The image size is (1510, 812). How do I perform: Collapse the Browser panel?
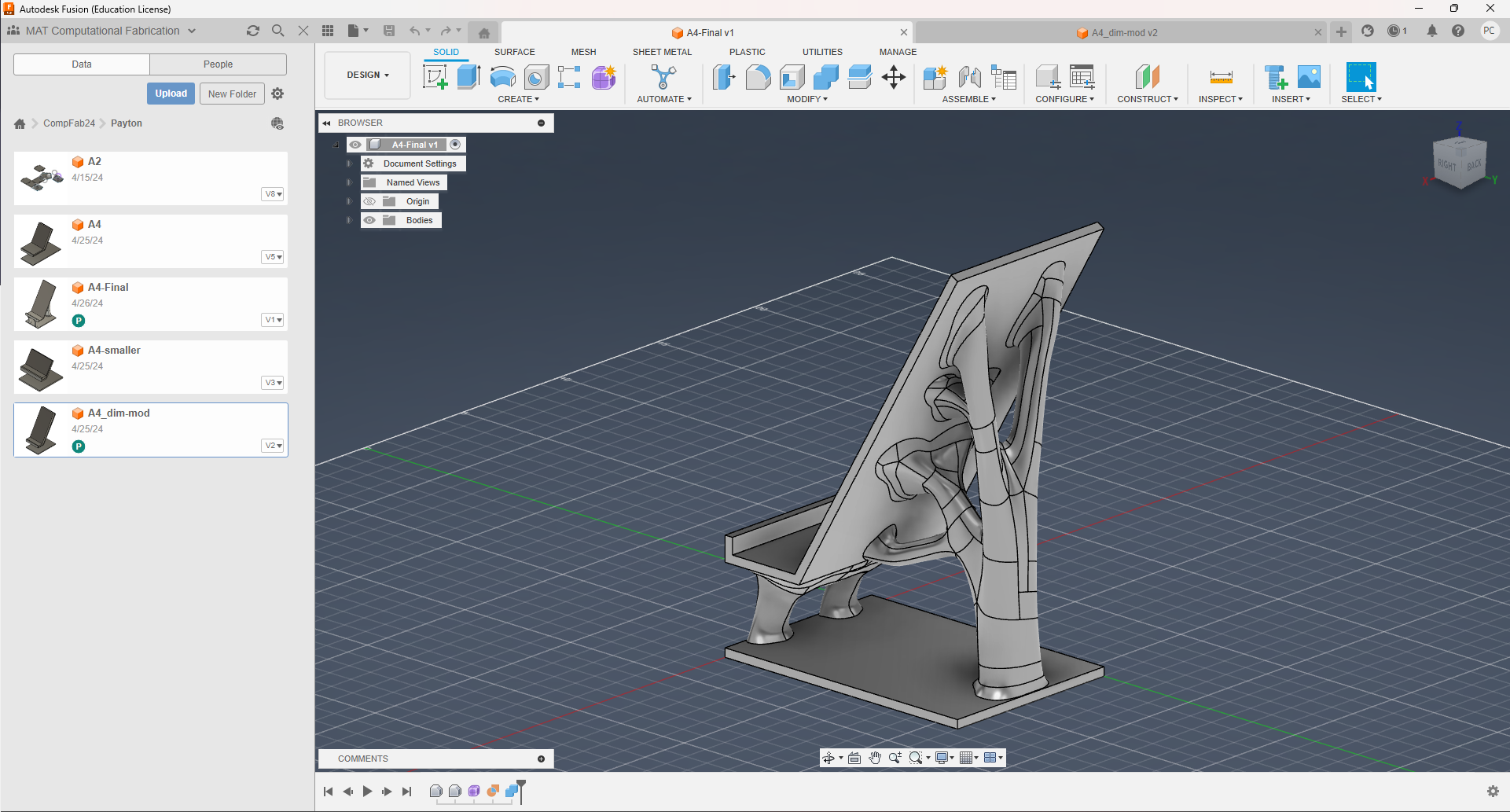pyautogui.click(x=326, y=123)
